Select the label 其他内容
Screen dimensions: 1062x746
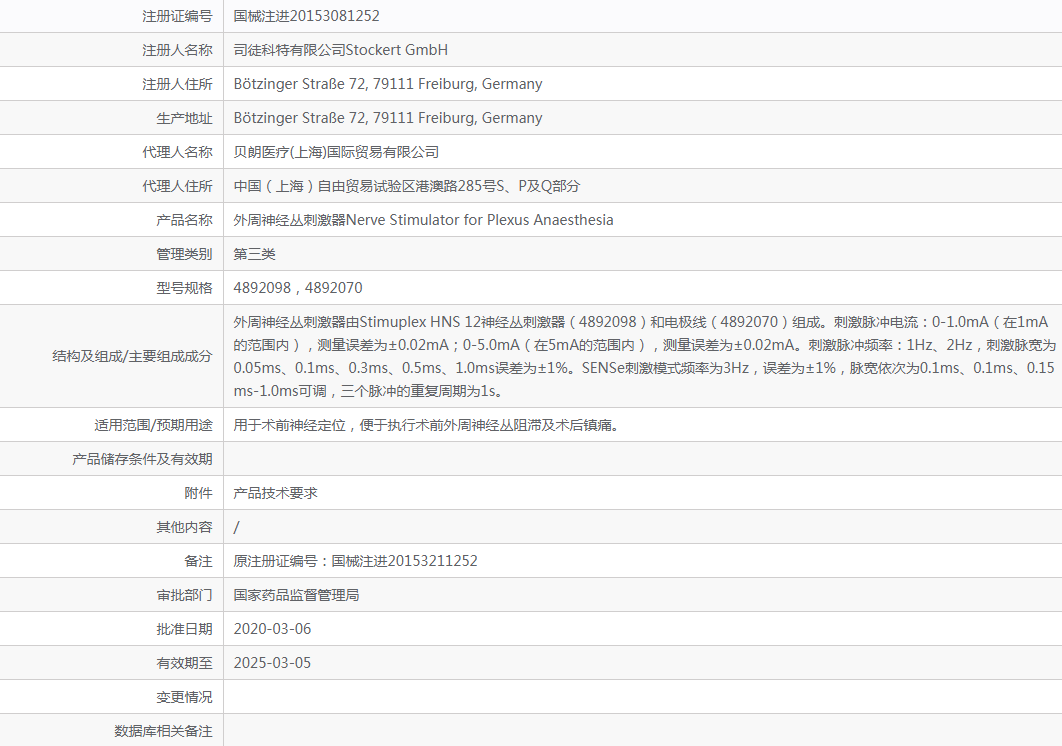click(184, 527)
